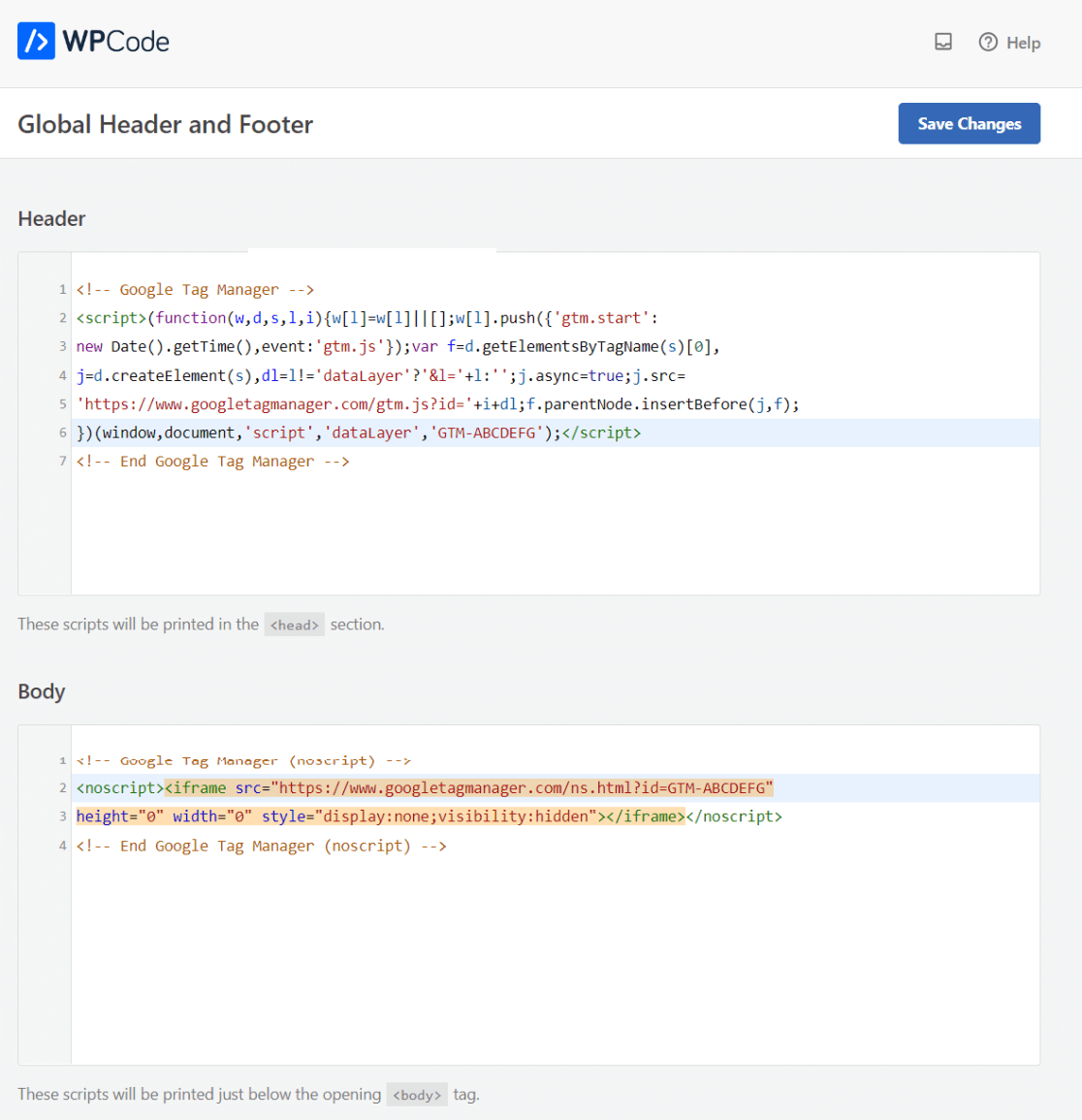Image resolution: width=1082 pixels, height=1120 pixels.
Task: Click line number 1 in the Header editor
Action: tap(62, 289)
